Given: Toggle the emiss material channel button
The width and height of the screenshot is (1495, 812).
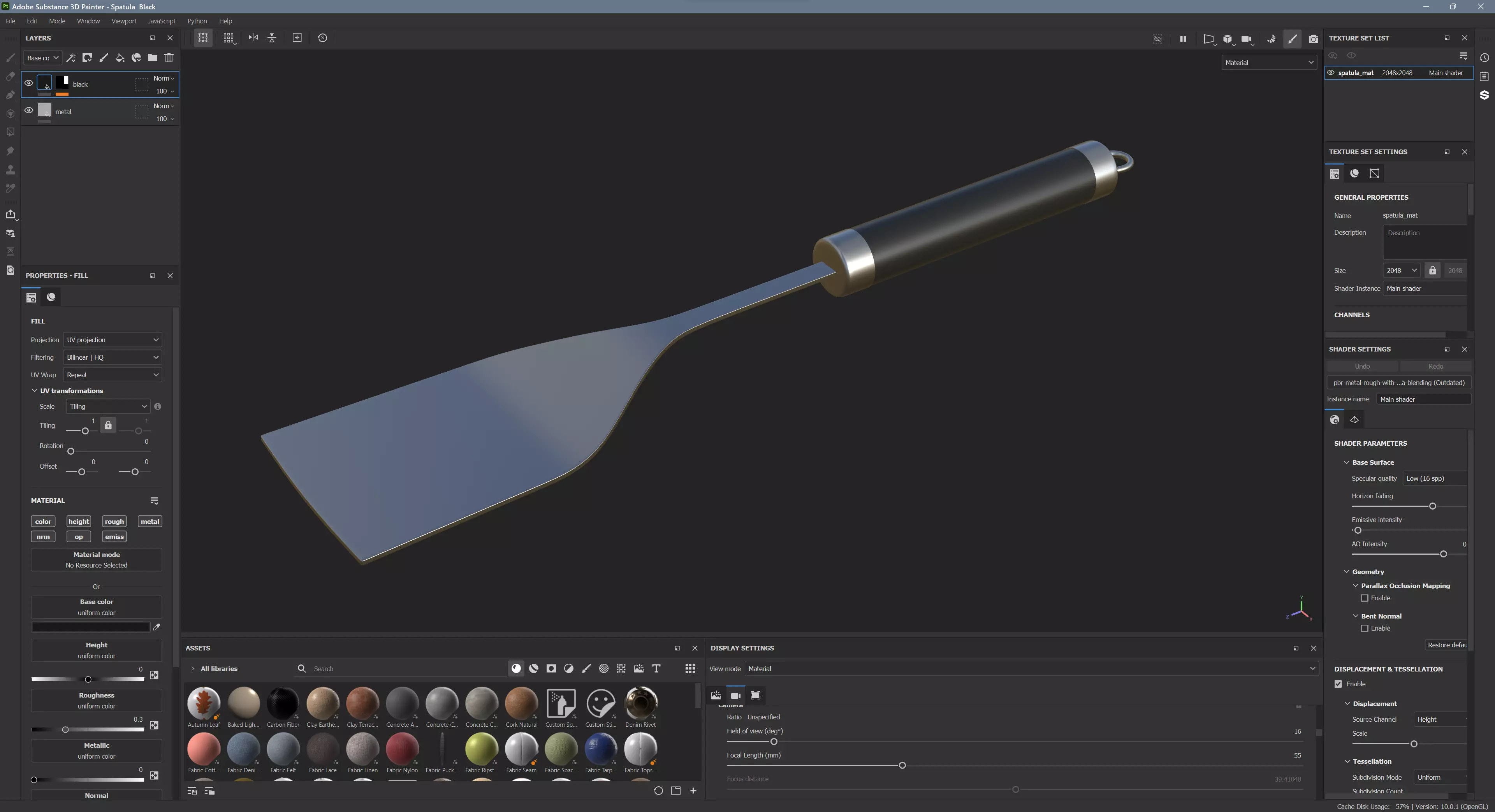Looking at the screenshot, I should pos(114,537).
